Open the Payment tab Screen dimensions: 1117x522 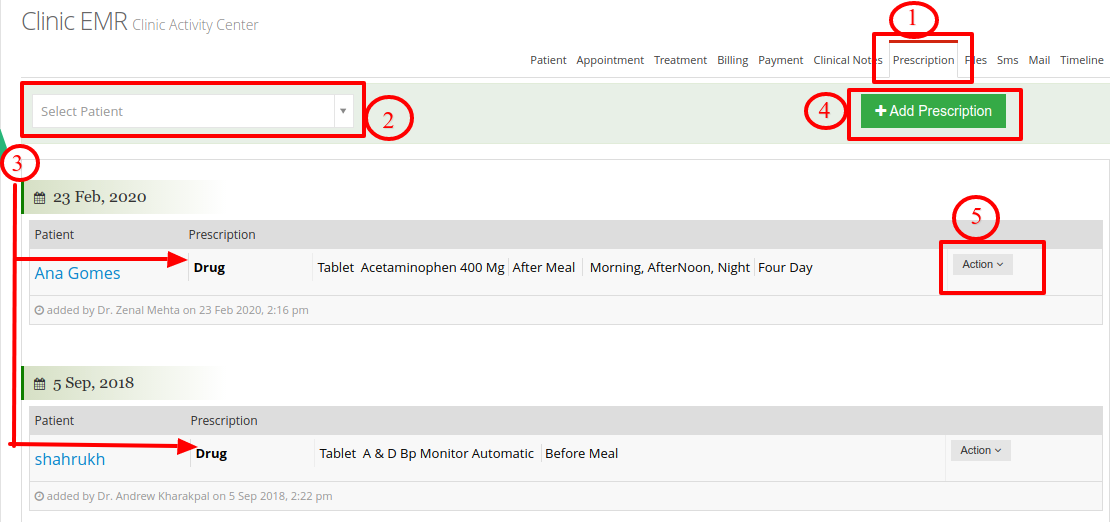pos(781,61)
